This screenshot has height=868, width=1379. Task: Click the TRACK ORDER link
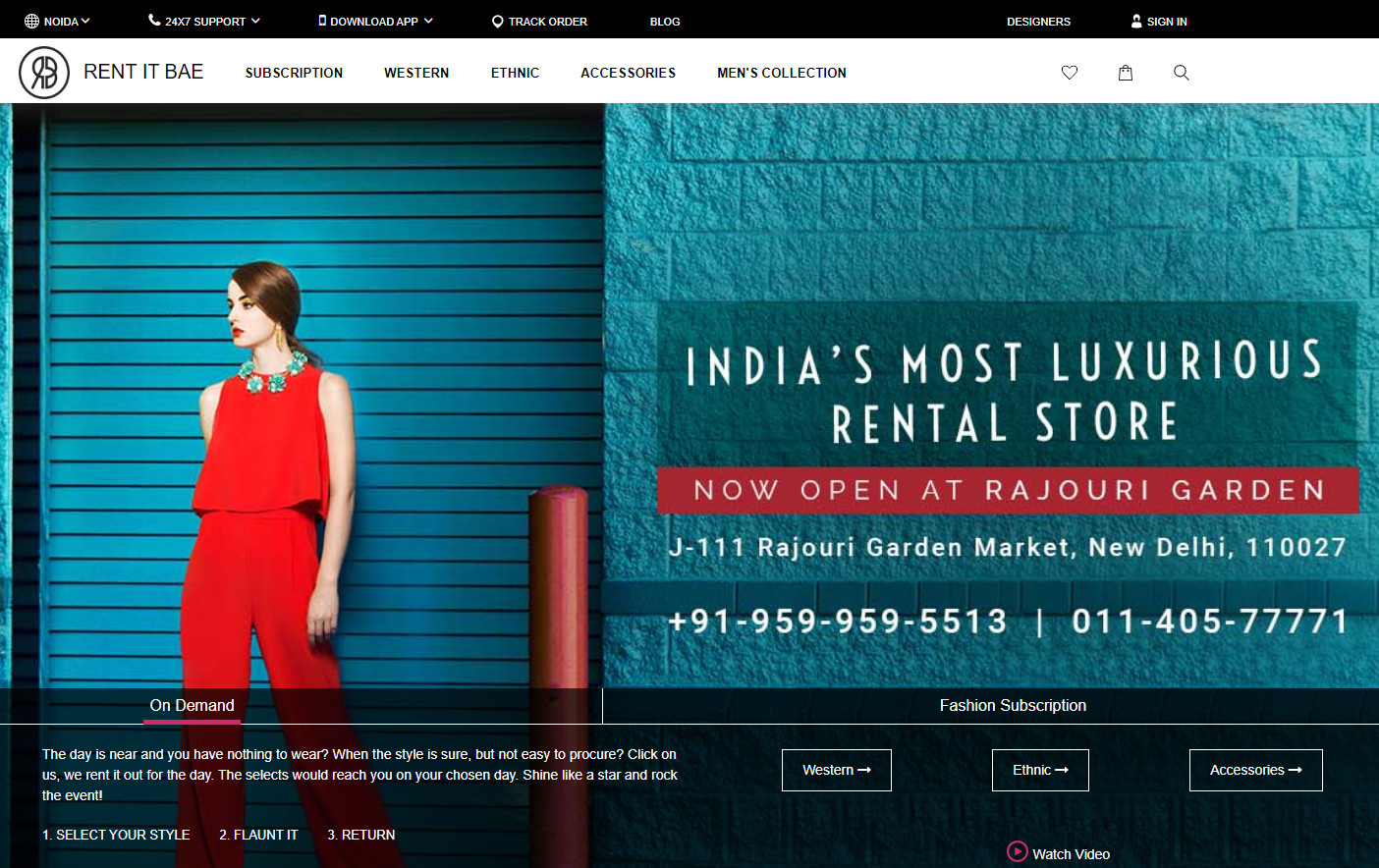point(547,21)
